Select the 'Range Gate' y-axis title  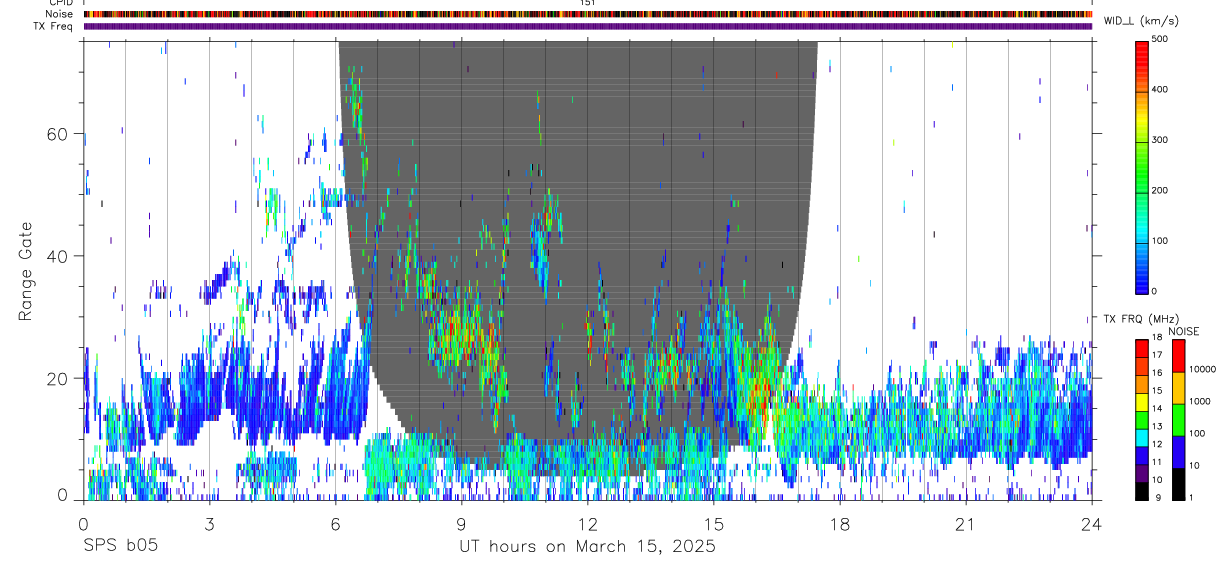click(27, 270)
